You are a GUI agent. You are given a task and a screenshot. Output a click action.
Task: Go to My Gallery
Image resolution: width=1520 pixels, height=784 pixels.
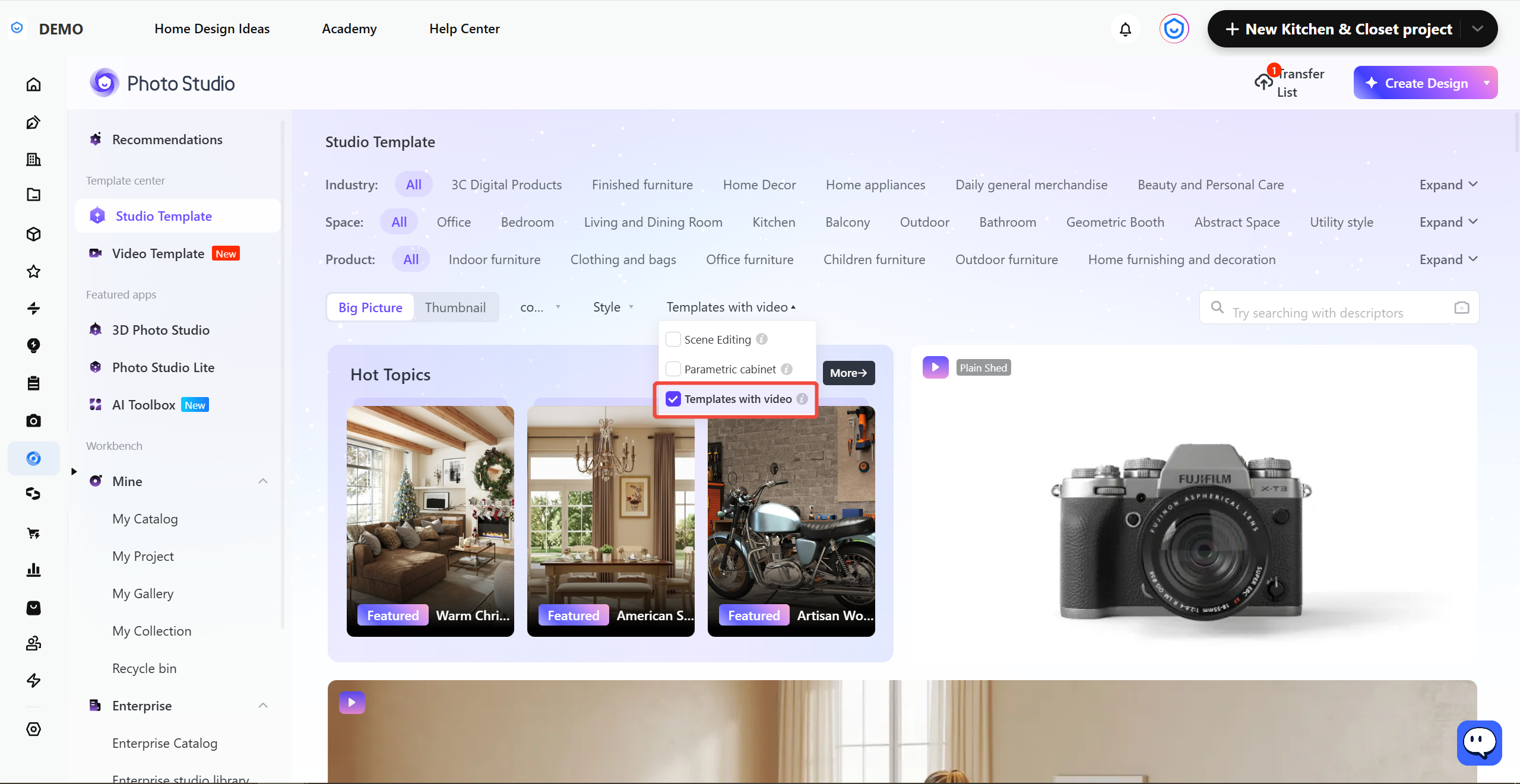point(143,593)
